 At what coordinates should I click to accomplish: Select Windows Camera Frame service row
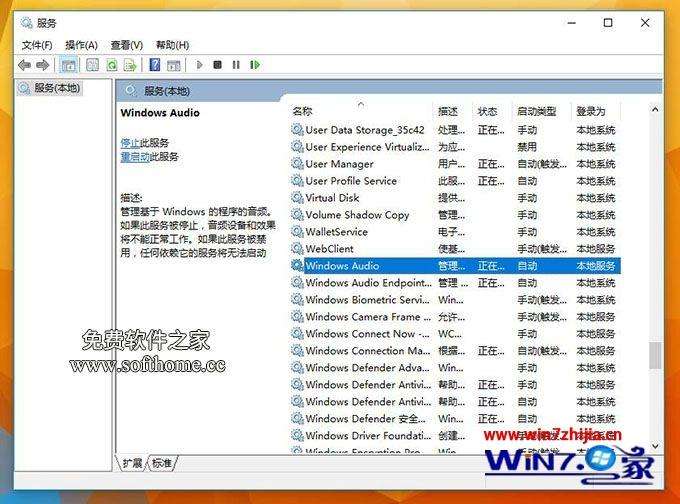(455, 316)
